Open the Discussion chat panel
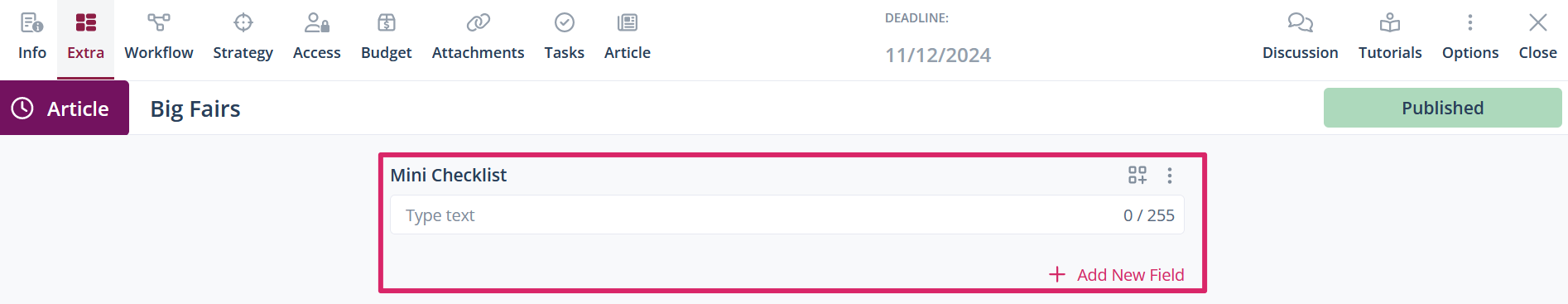The image size is (1568, 304). (x=1301, y=38)
